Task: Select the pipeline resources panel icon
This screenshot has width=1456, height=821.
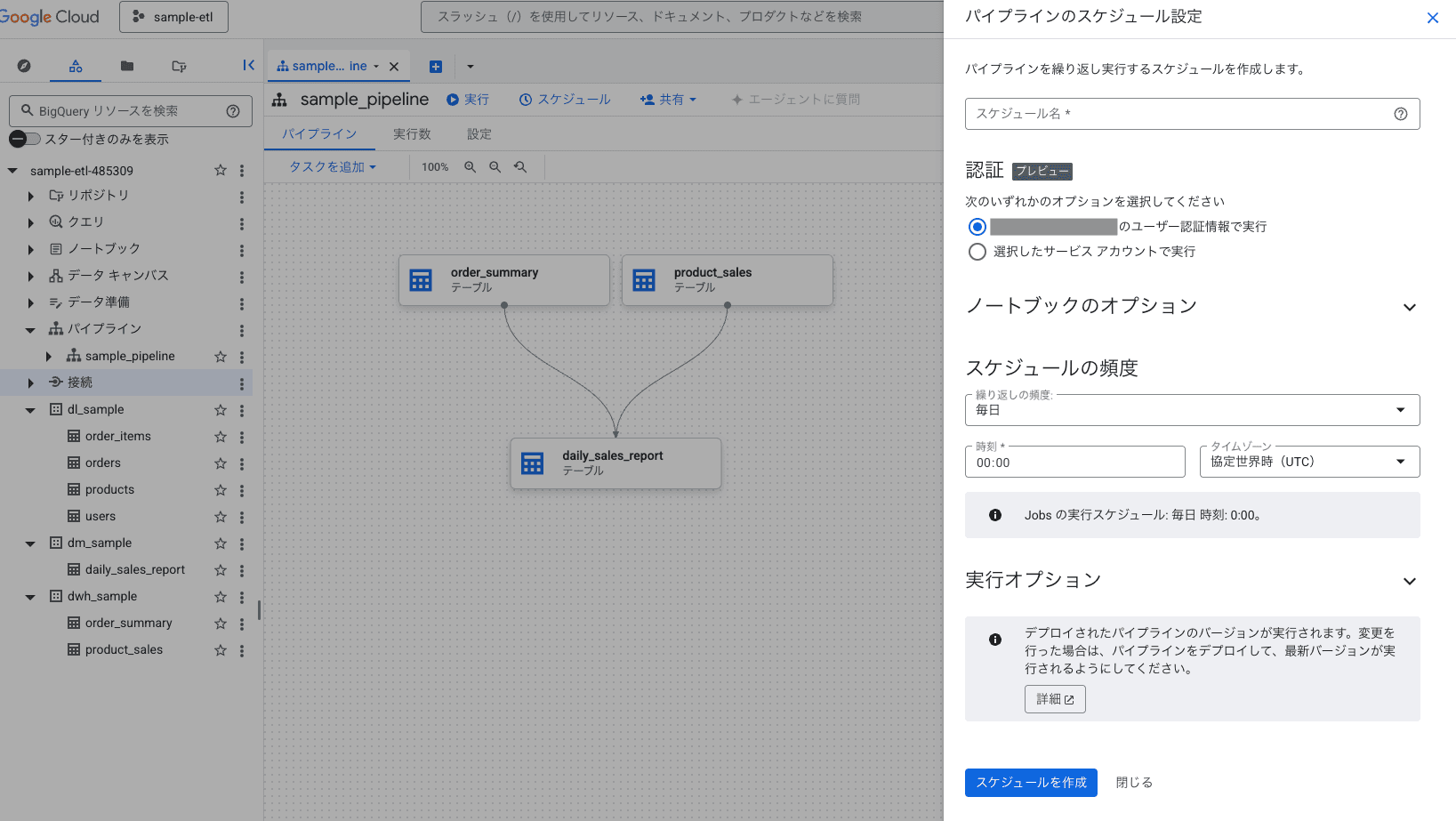Action: (76, 65)
